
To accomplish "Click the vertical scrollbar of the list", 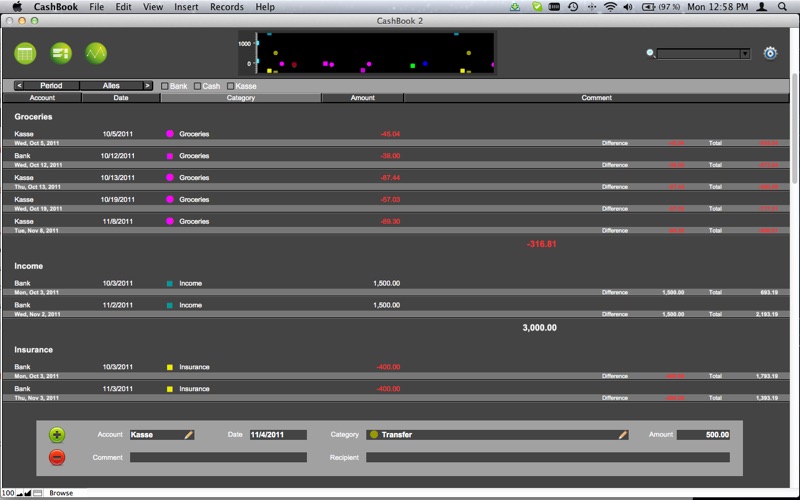I will (x=794, y=128).
